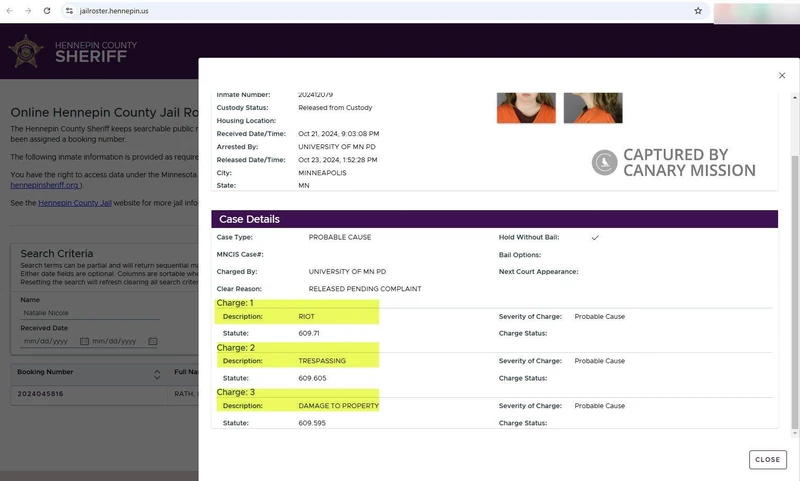Click the RIOT charge description
Viewport: 800px width, 481px height.
[x=306, y=317]
